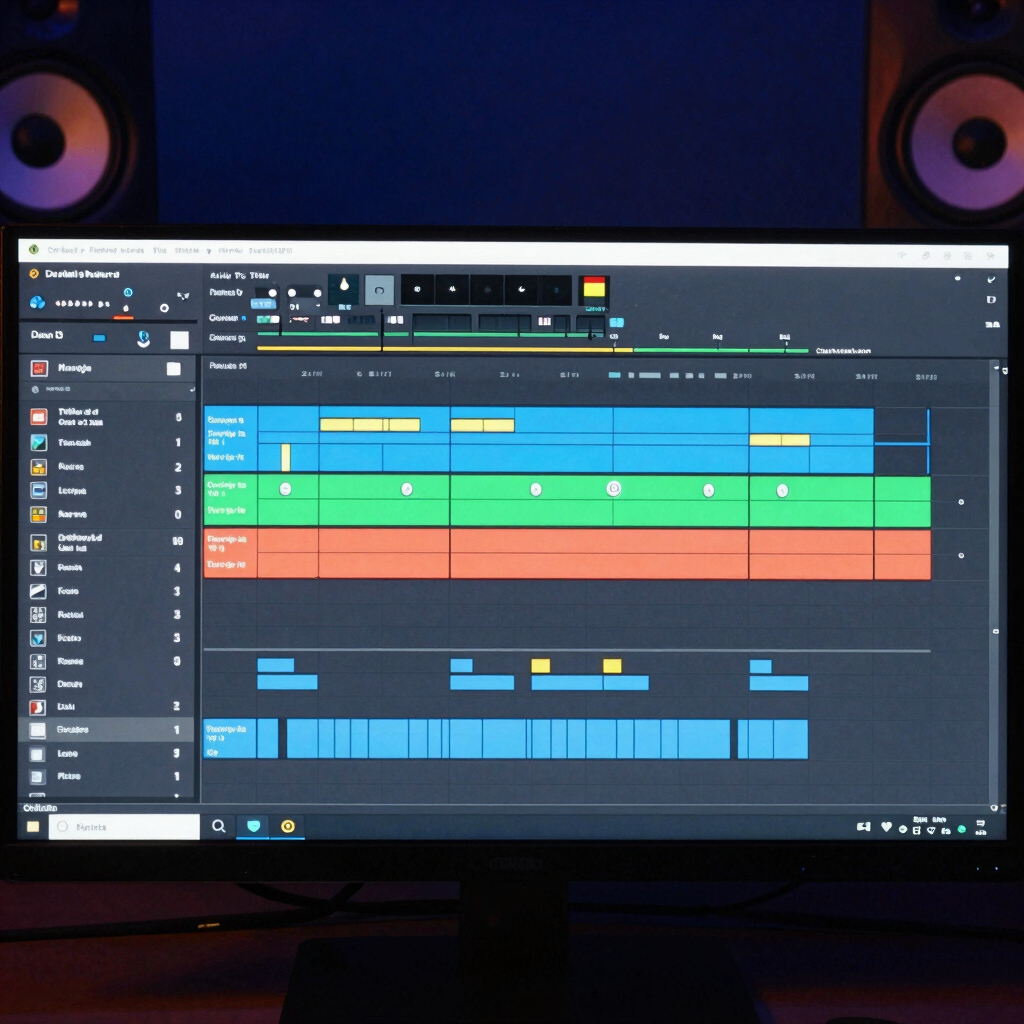This screenshot has height=1024, width=1024.
Task: Select the blue microphone-shaped icon in the side panel
Action: coord(144,338)
